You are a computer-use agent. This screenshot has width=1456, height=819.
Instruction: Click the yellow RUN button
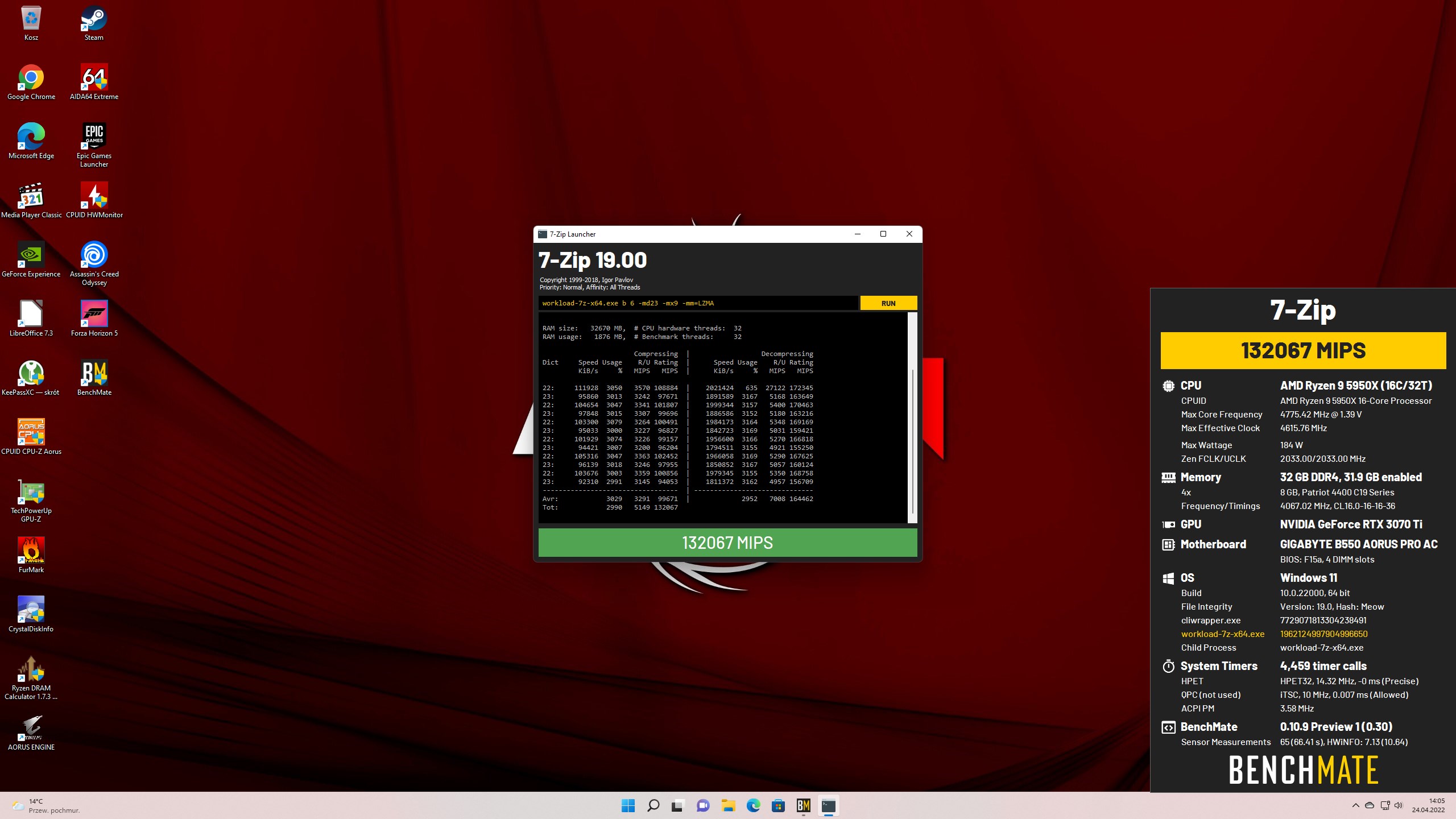888,303
